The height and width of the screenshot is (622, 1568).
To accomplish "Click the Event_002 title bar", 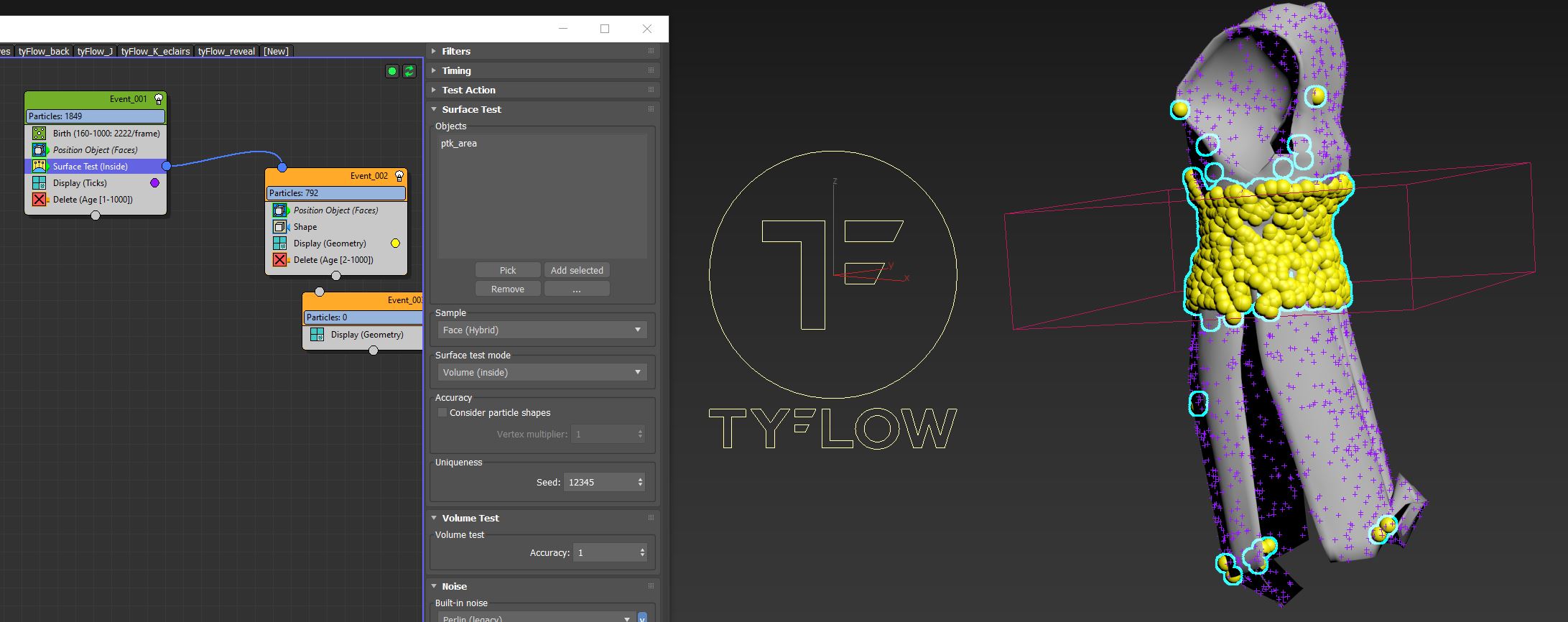I will (x=336, y=176).
